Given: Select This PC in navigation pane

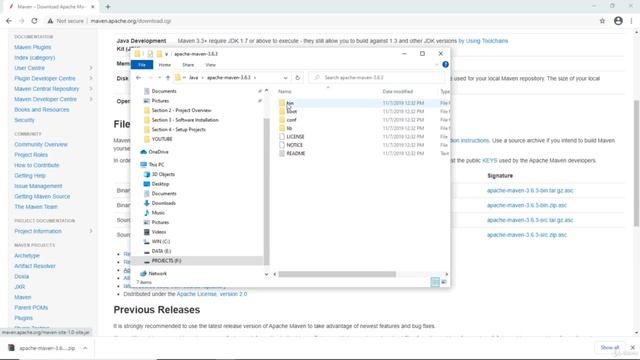Looking at the screenshot, I should (x=156, y=164).
